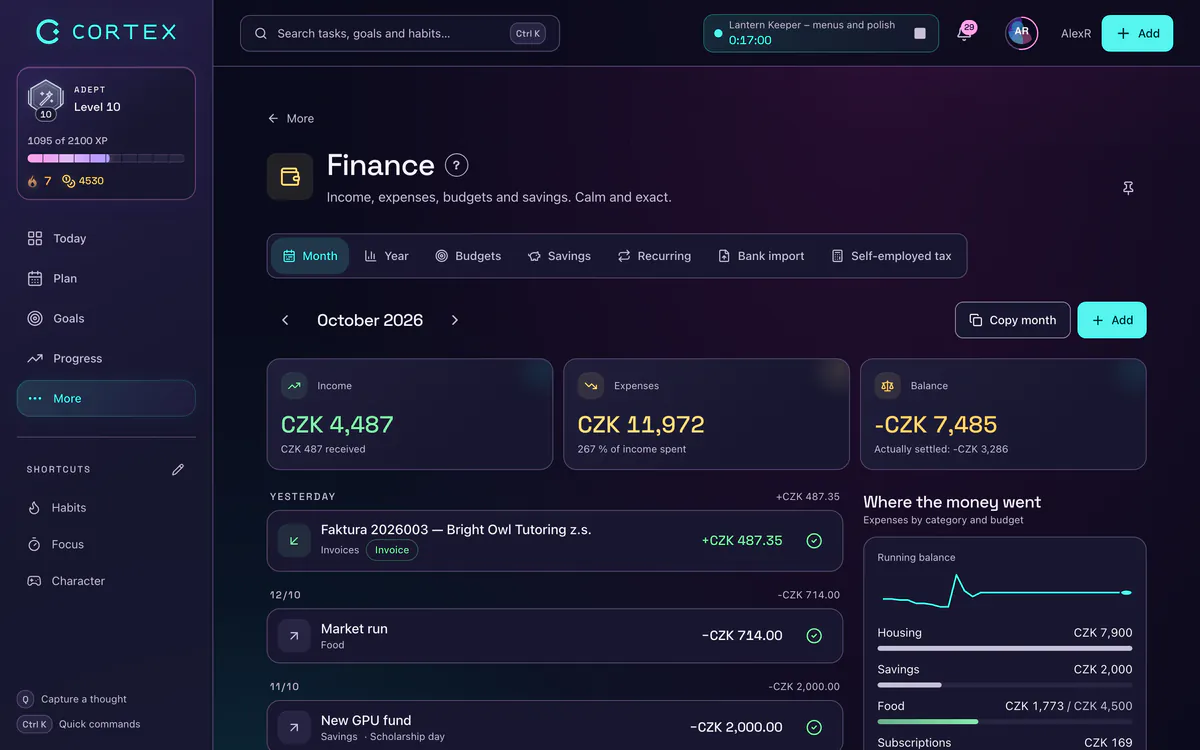
Task: Focus the search tasks, goals and habits field
Action: pos(400,33)
